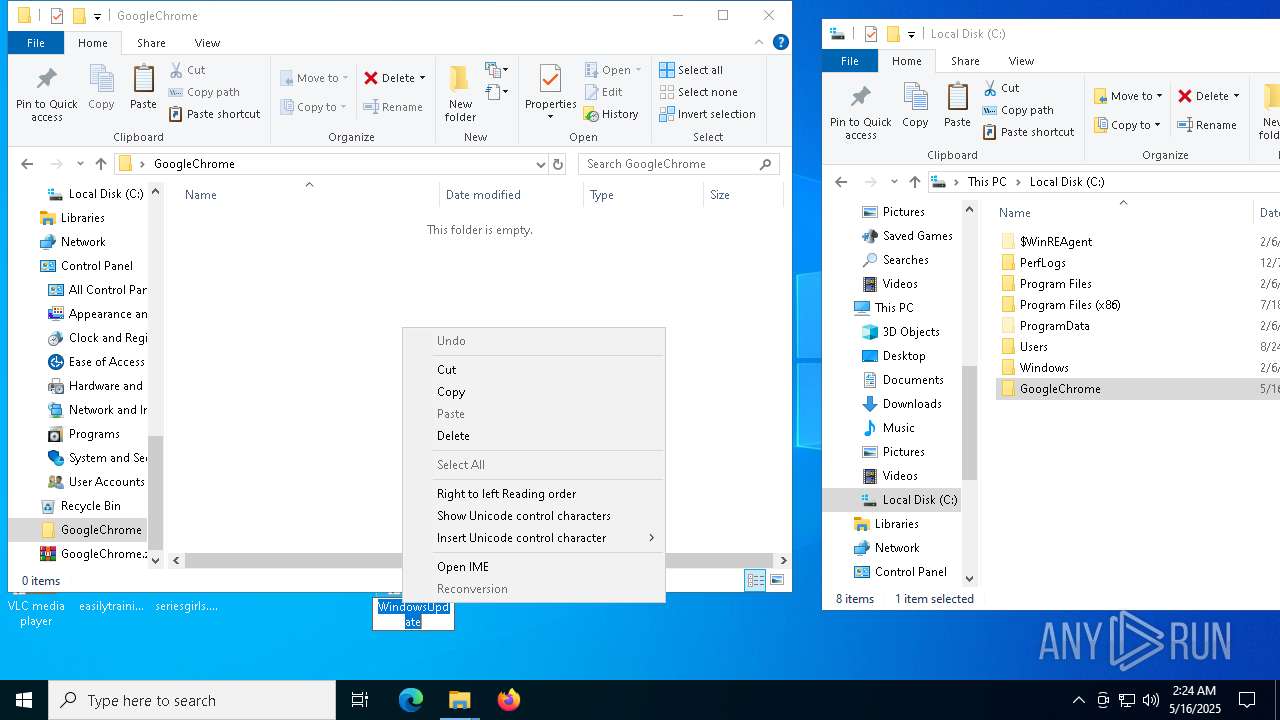Select Windows folder in Local Disk list
1280x720 pixels.
coord(1044,368)
